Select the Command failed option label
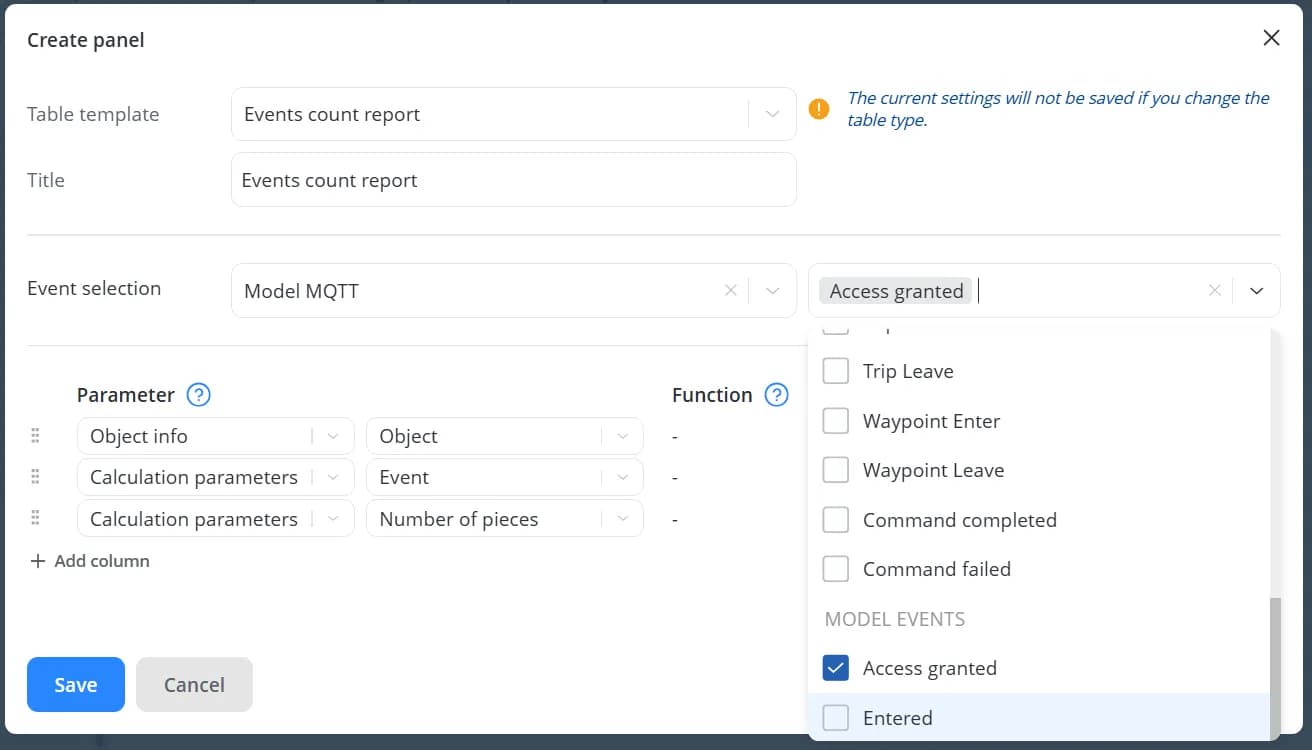The image size is (1312, 750). click(936, 569)
